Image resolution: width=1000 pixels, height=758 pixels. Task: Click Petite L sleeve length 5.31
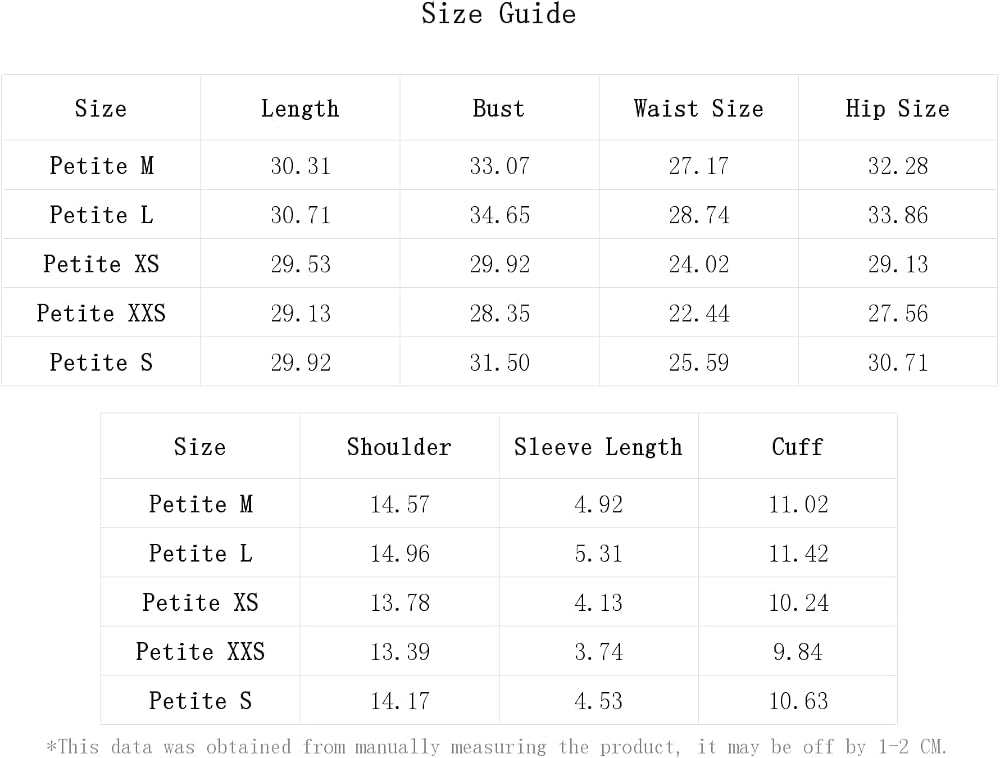[598, 553]
